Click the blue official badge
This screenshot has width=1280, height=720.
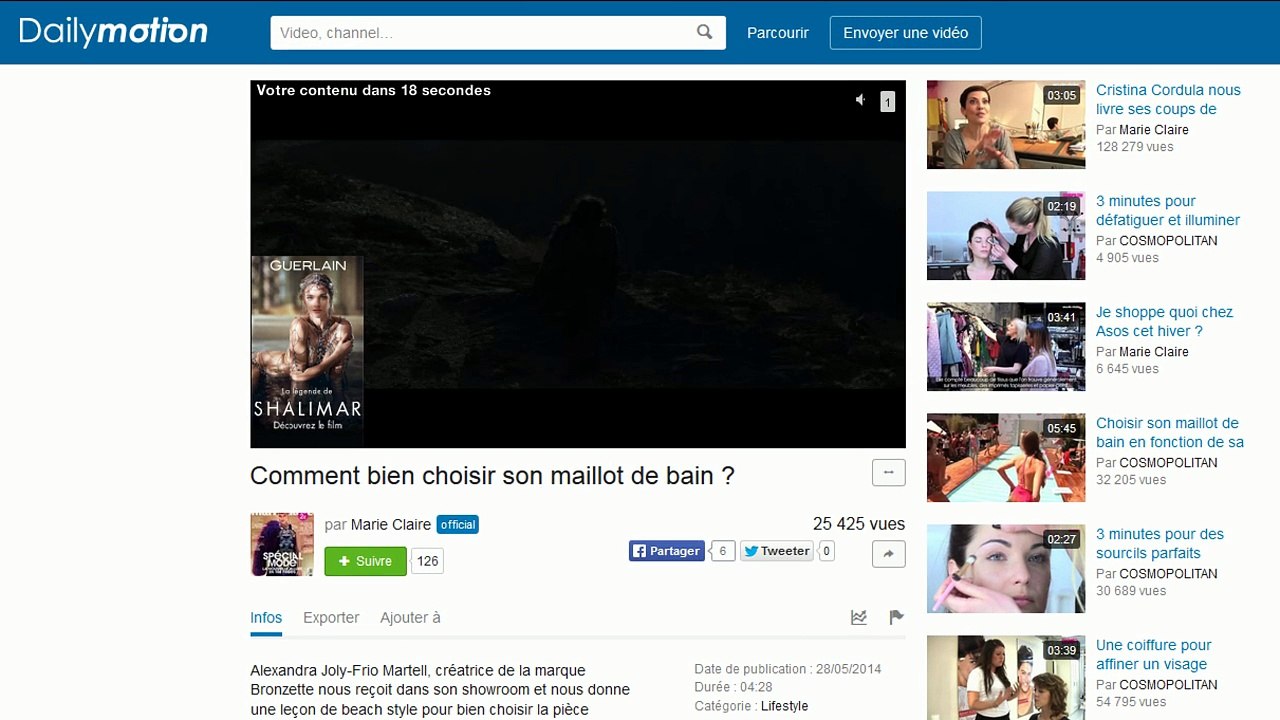[x=458, y=524]
